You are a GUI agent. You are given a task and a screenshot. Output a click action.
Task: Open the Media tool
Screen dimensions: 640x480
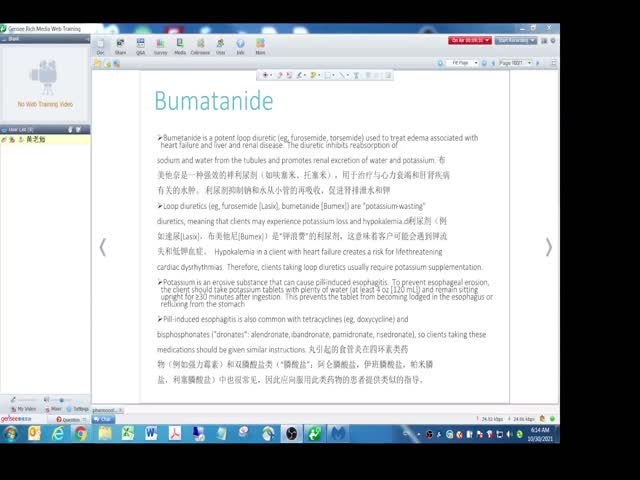pos(180,47)
